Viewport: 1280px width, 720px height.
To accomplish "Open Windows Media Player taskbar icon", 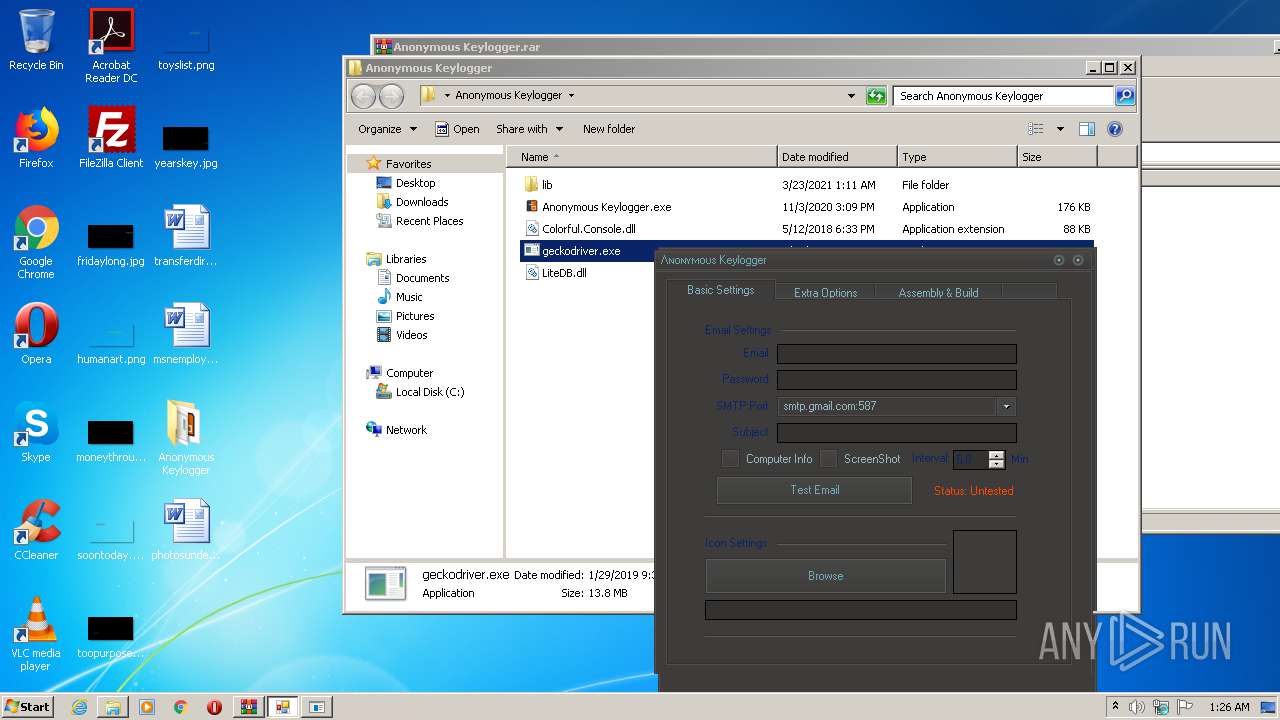I will coord(147,707).
